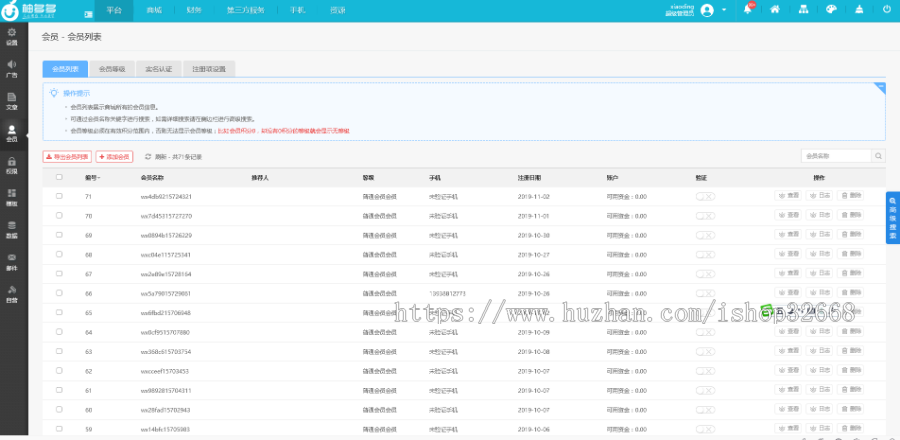
Task: Tick the checkbox for row 71
Action: tap(59, 196)
